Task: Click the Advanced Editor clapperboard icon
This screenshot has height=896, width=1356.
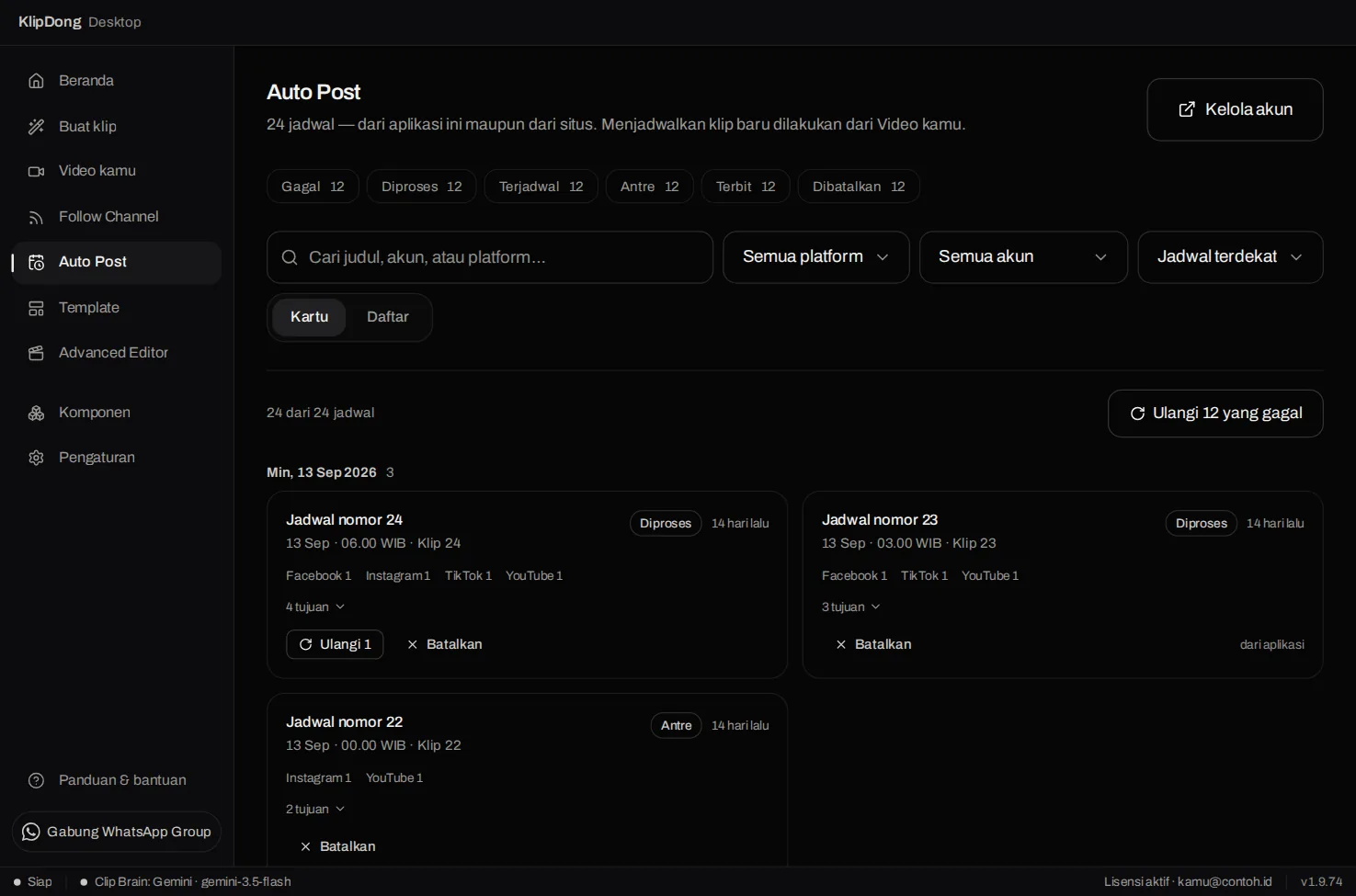Action: (x=36, y=353)
